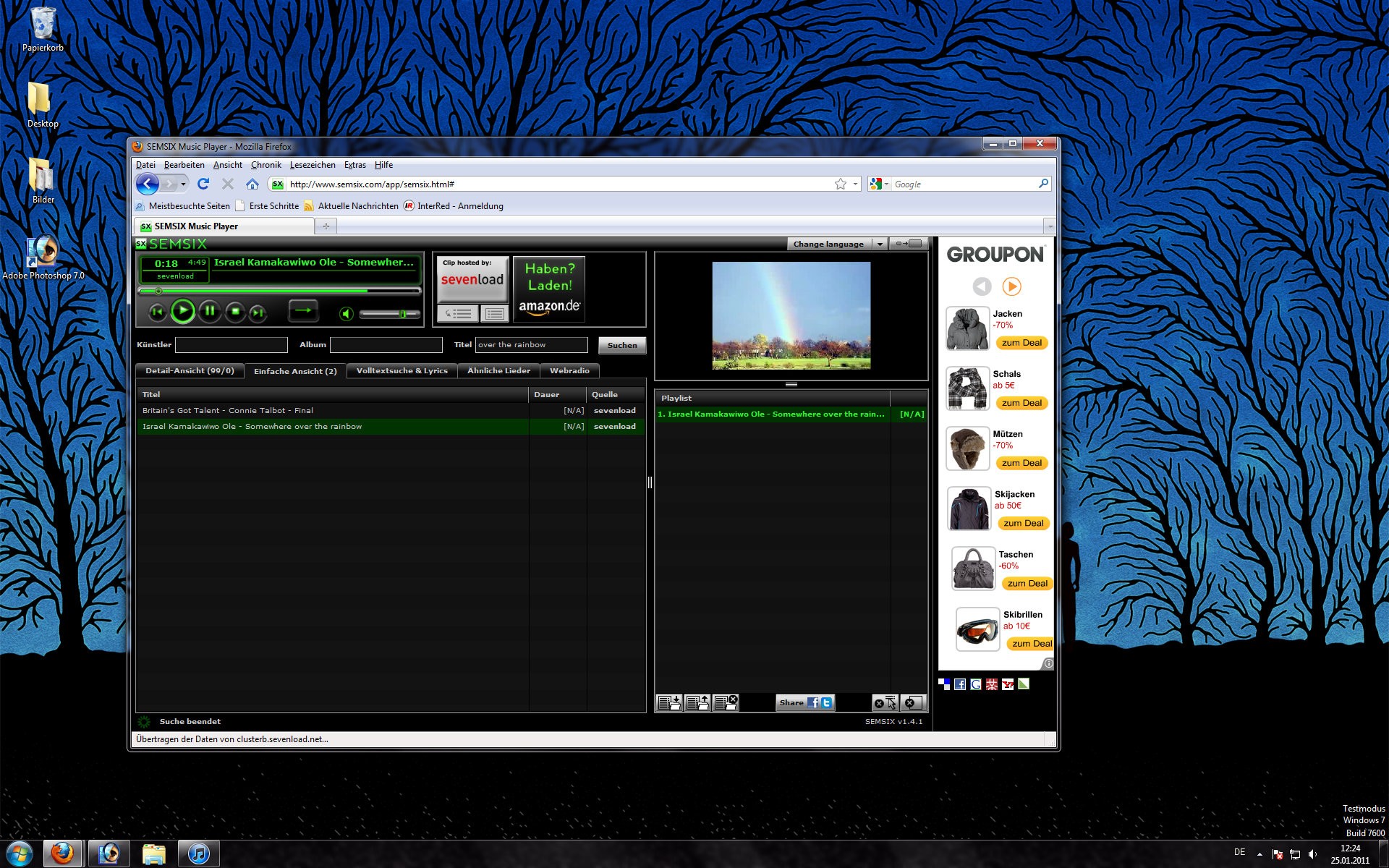The image size is (1389, 868).
Task: Click the Google bookmark icon below the ad
Action: (x=976, y=684)
